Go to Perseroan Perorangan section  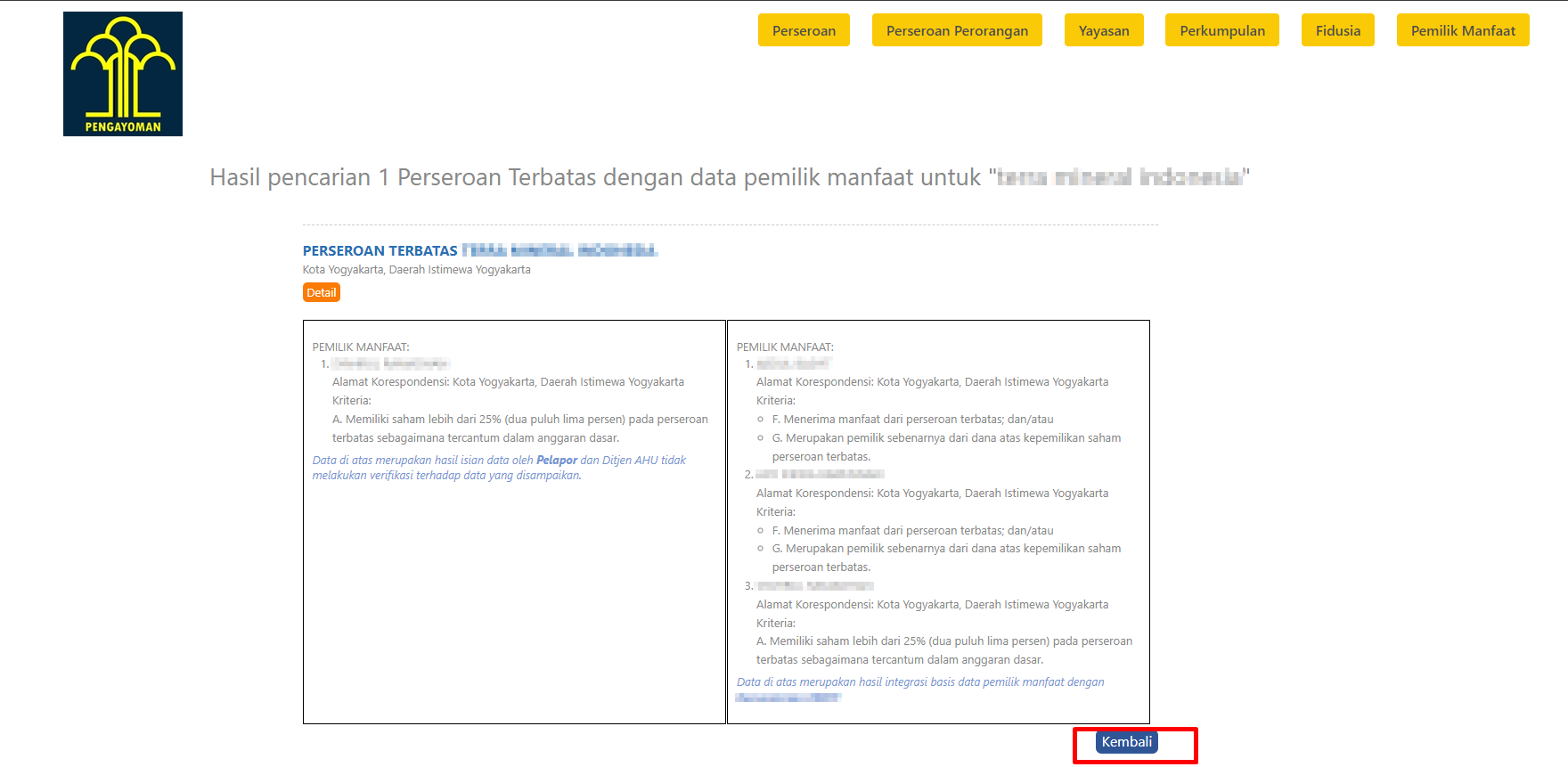click(957, 30)
